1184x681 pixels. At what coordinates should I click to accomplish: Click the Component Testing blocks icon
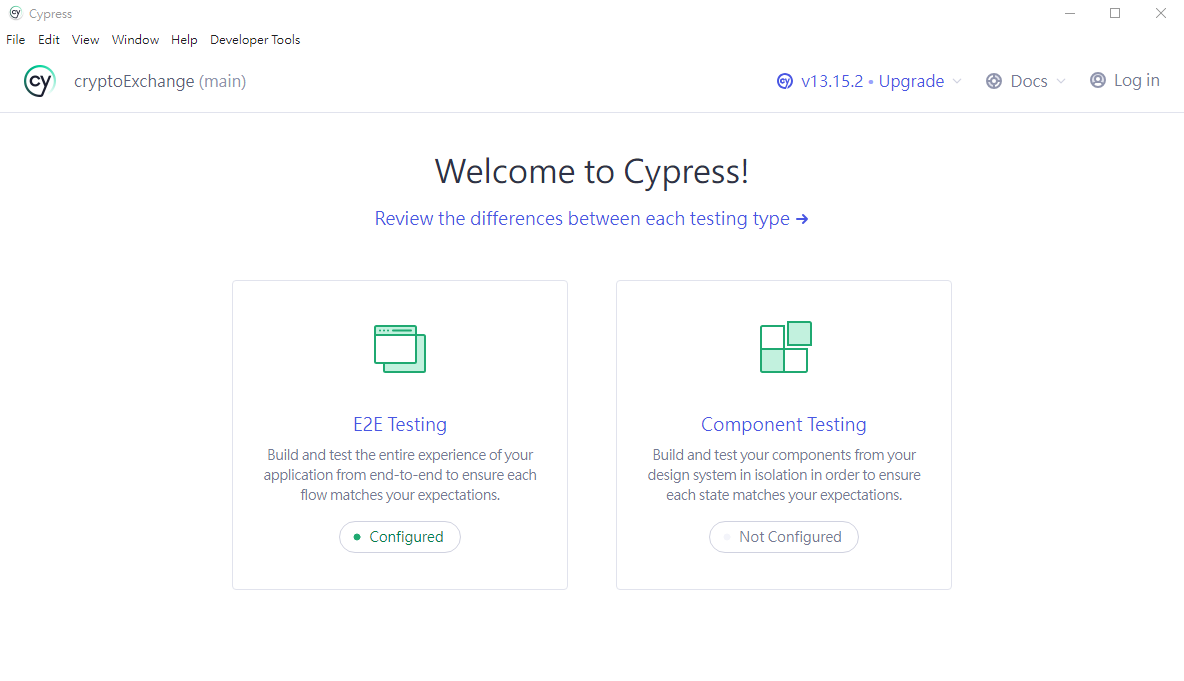point(785,347)
